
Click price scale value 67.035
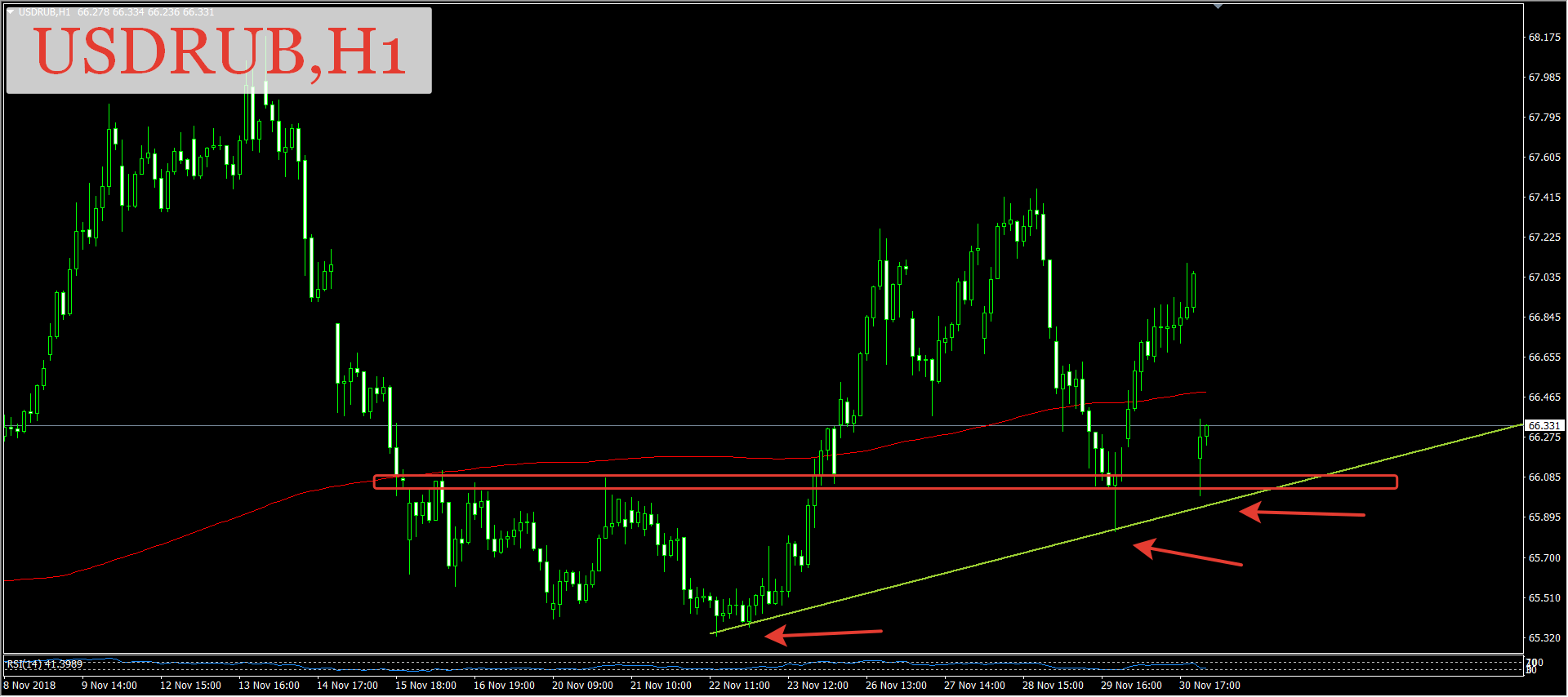pyautogui.click(x=1544, y=277)
